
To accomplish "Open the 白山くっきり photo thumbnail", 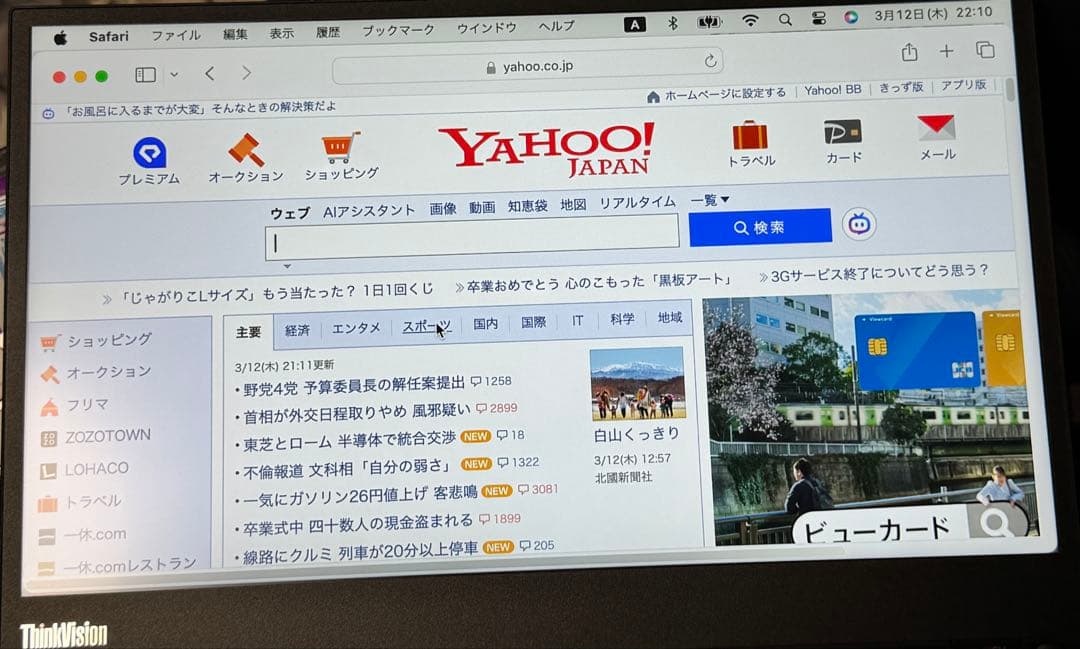I will [638, 384].
